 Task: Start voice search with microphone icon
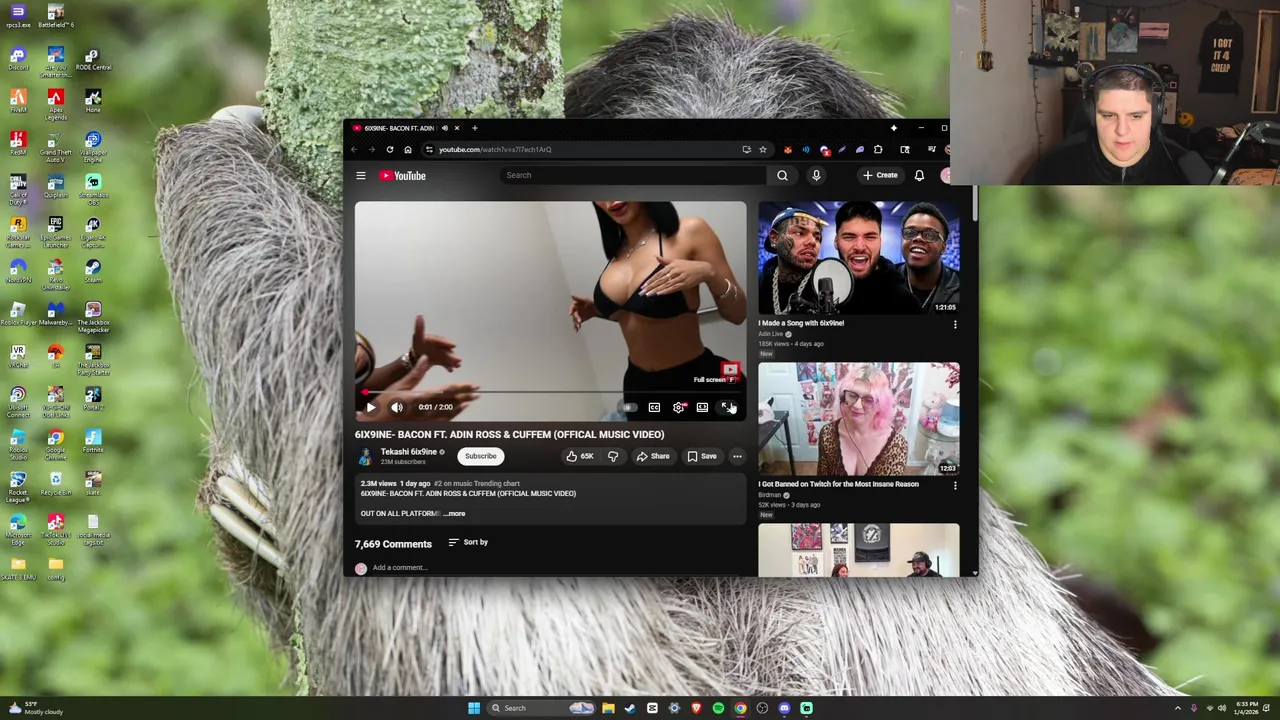click(x=816, y=176)
